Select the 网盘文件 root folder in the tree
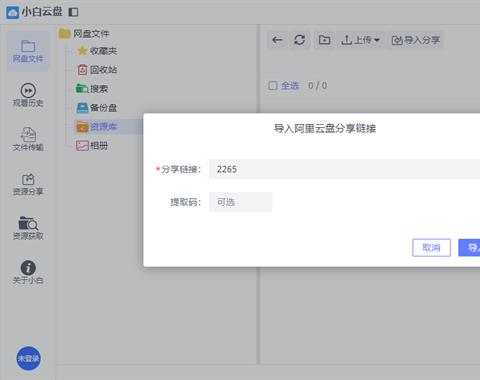Viewport: 480px width, 380px height. (84, 33)
